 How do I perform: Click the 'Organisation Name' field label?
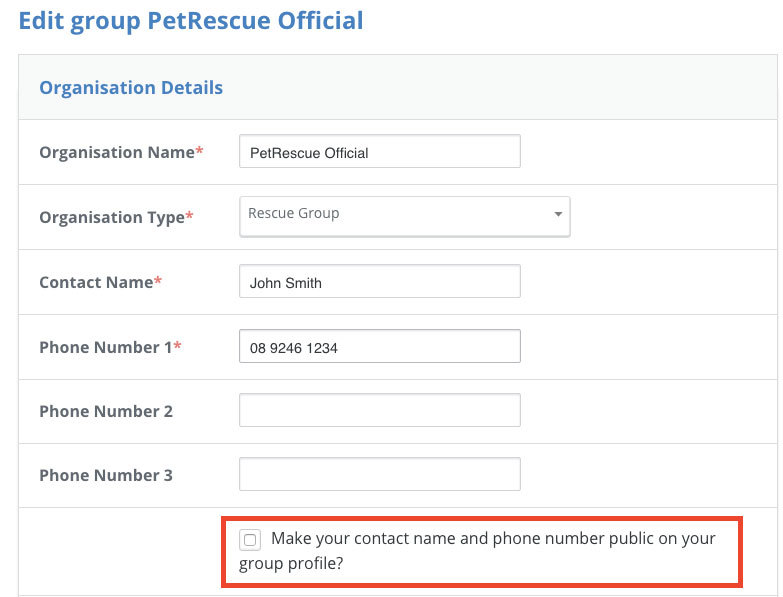click(x=117, y=152)
